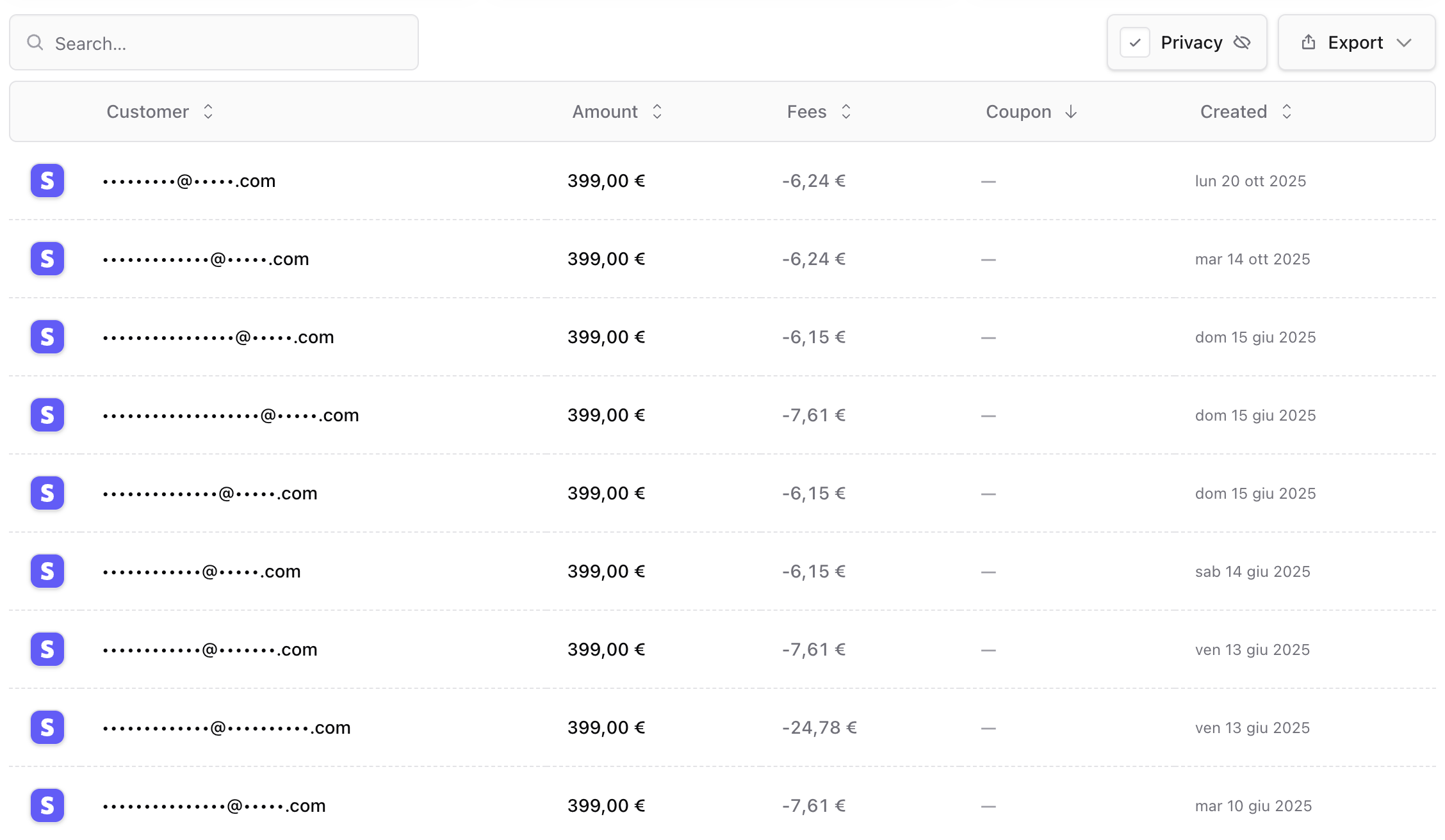Click the descending arrow on Coupon column

pos(1072,111)
